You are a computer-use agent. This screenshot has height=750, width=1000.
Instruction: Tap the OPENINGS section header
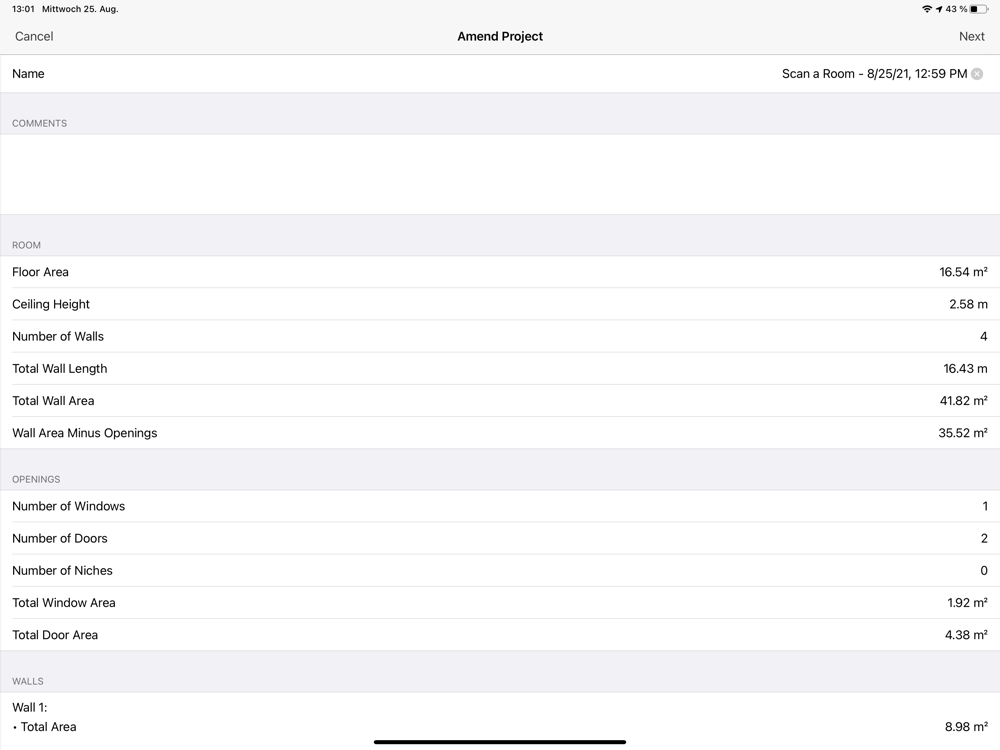coord(36,480)
